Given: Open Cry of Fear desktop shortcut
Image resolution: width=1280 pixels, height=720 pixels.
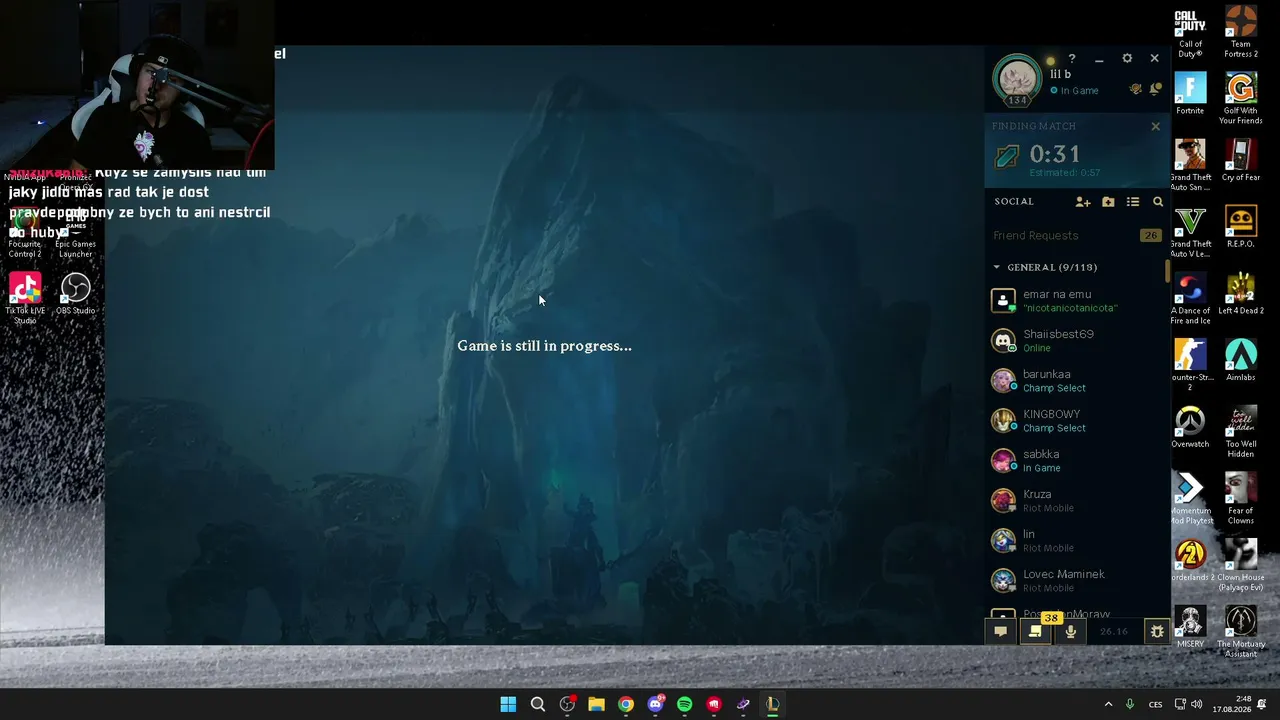Looking at the screenshot, I should tap(1240, 160).
